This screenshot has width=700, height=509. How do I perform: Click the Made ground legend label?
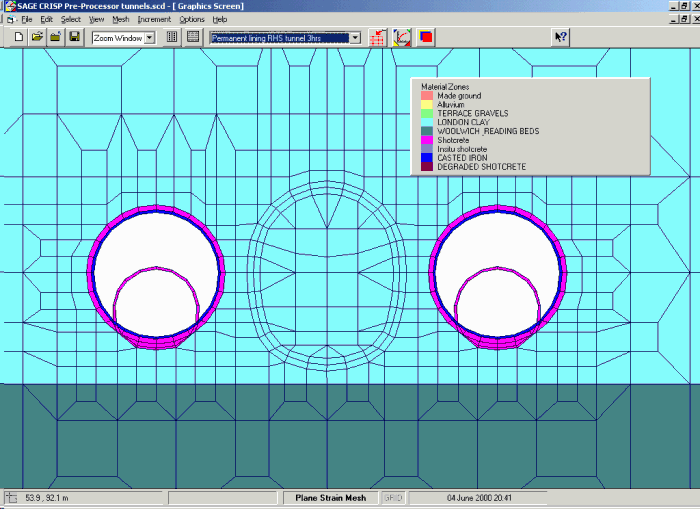[459, 96]
